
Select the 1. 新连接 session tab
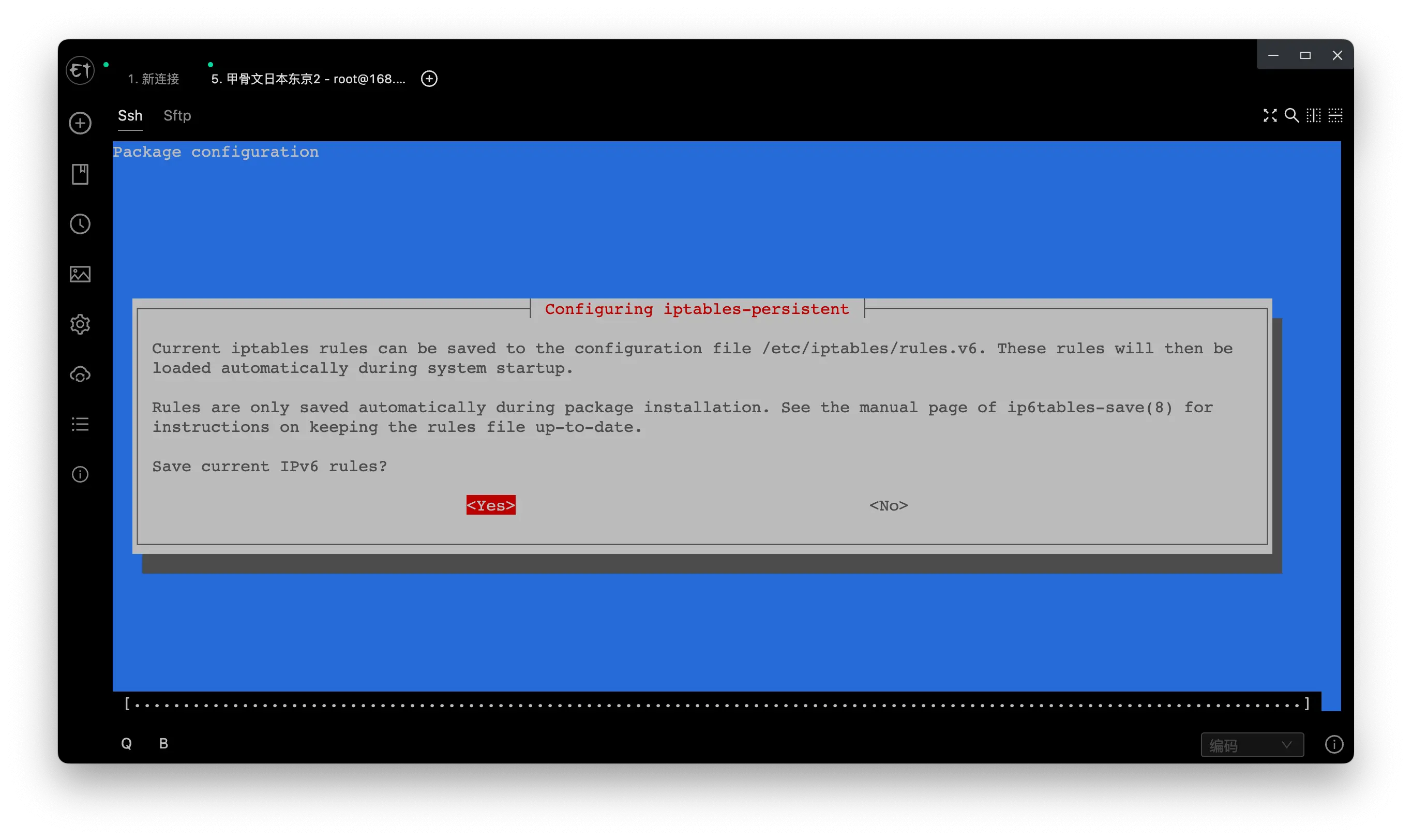pos(153,79)
